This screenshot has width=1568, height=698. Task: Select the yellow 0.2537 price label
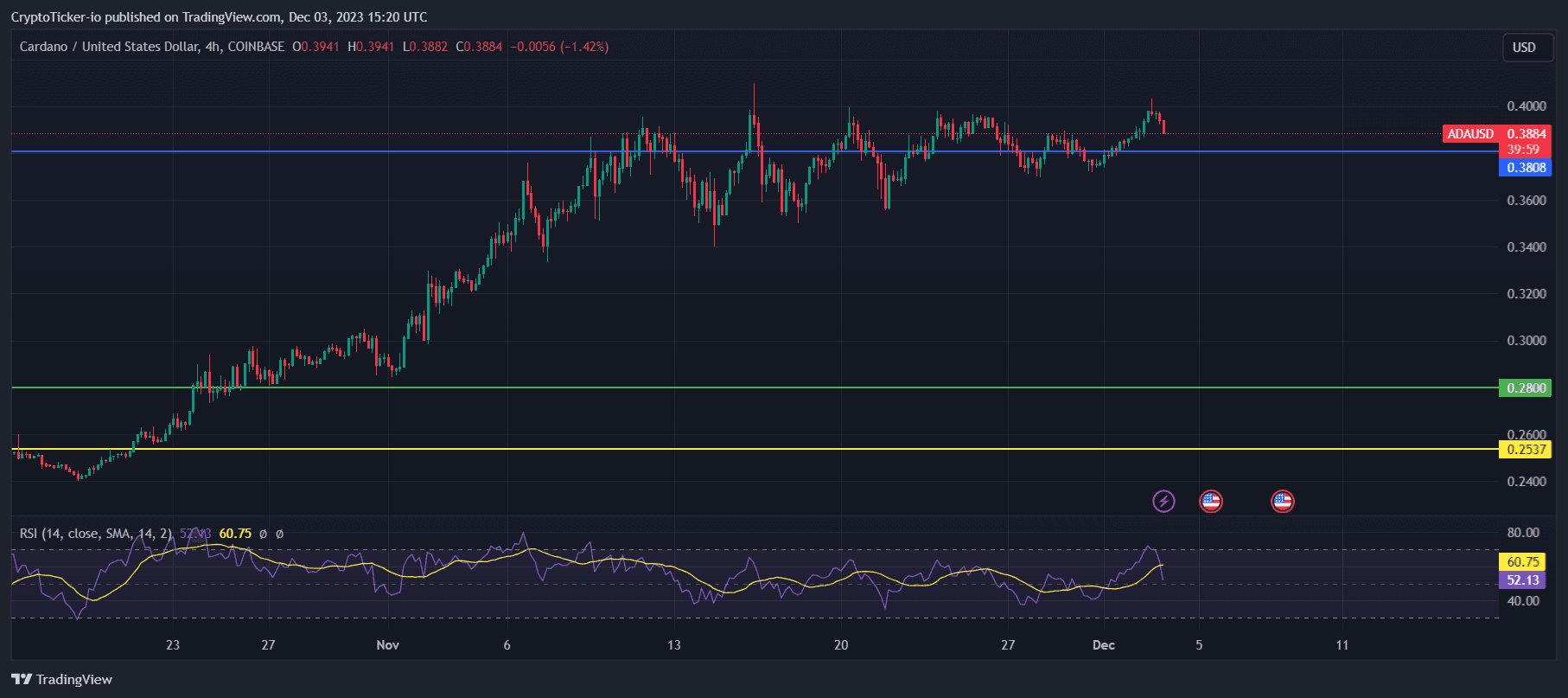point(1525,449)
